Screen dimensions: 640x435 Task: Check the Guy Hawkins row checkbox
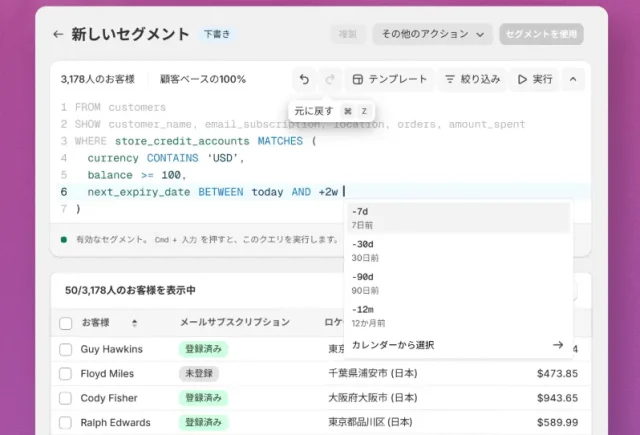[66, 349]
